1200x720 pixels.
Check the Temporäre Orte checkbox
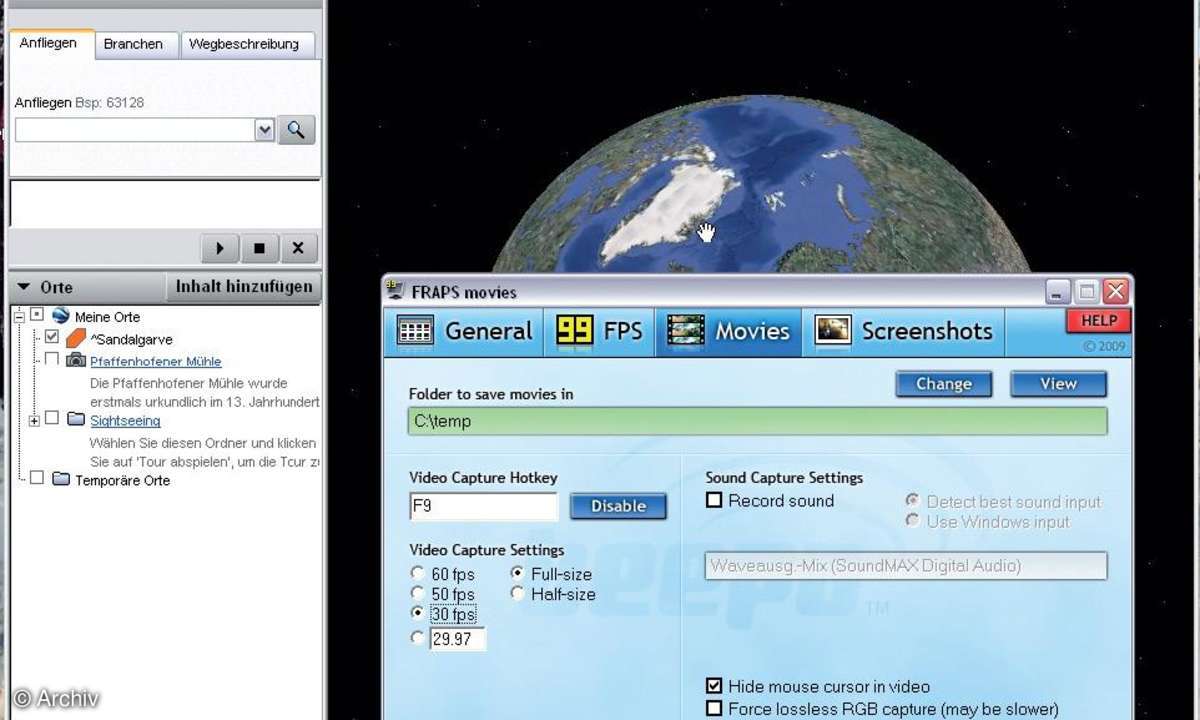pos(37,479)
